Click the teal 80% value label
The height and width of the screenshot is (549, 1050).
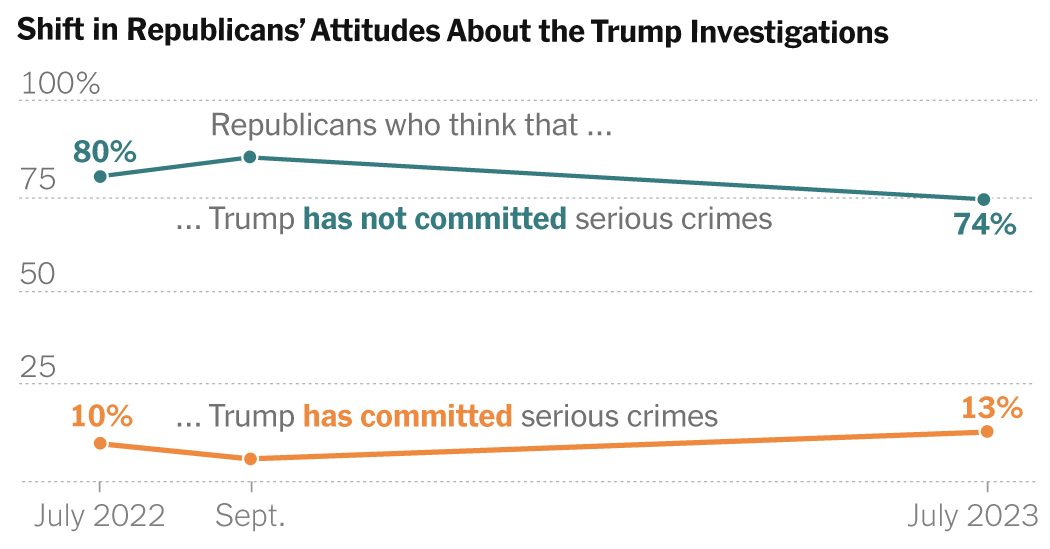click(x=104, y=152)
